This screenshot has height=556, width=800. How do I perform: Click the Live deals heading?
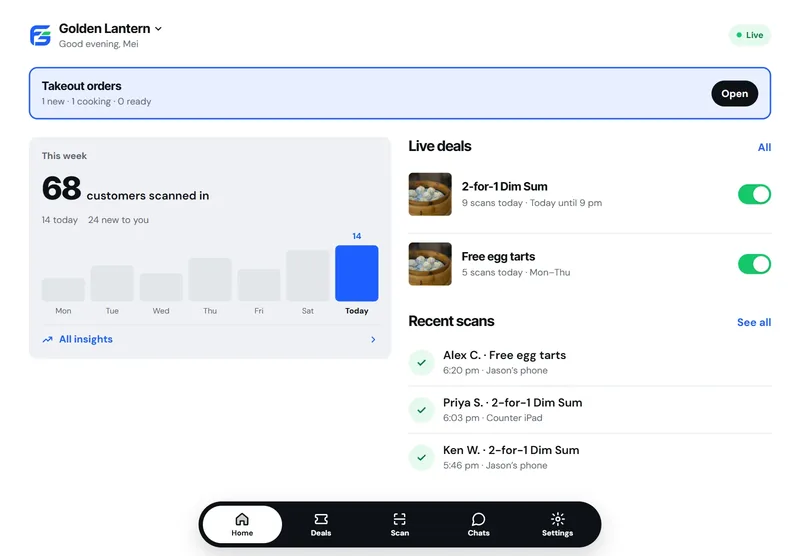coord(440,146)
